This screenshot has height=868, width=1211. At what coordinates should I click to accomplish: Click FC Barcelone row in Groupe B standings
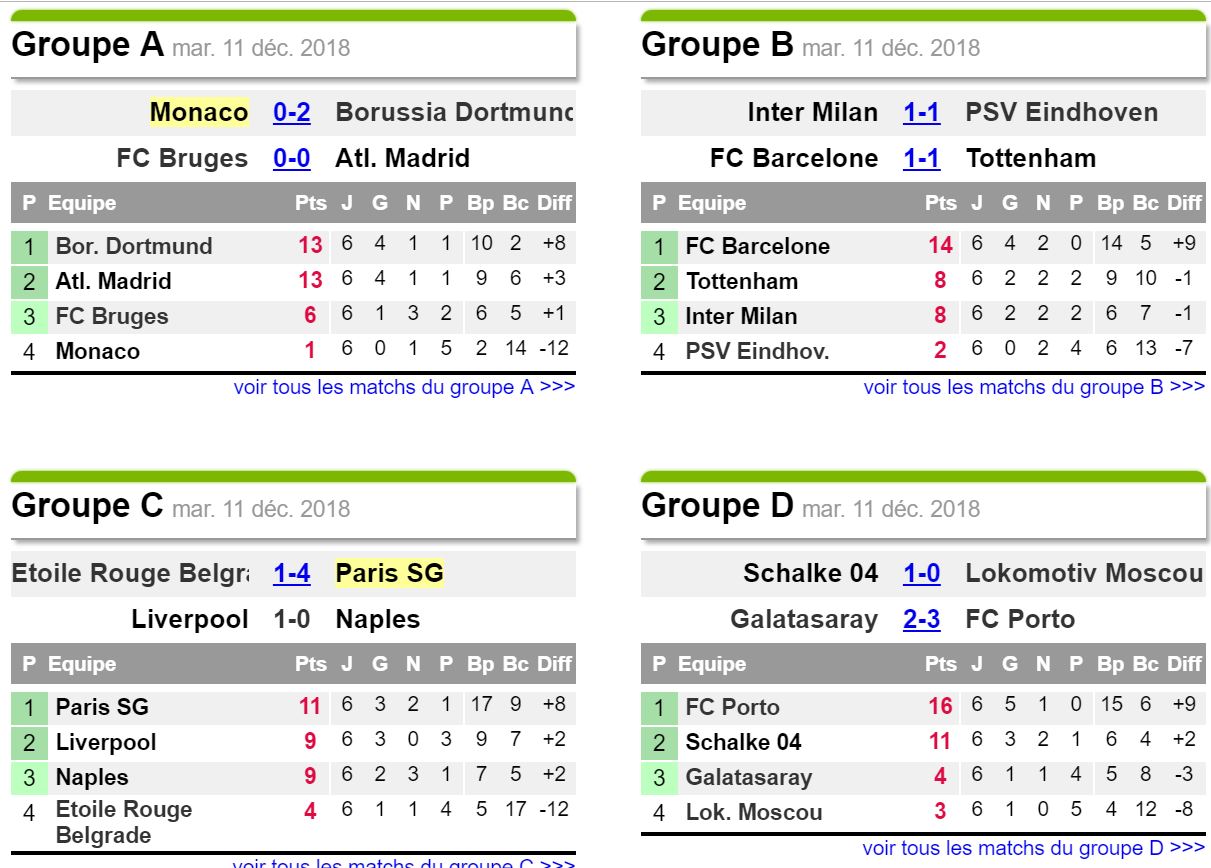point(923,245)
